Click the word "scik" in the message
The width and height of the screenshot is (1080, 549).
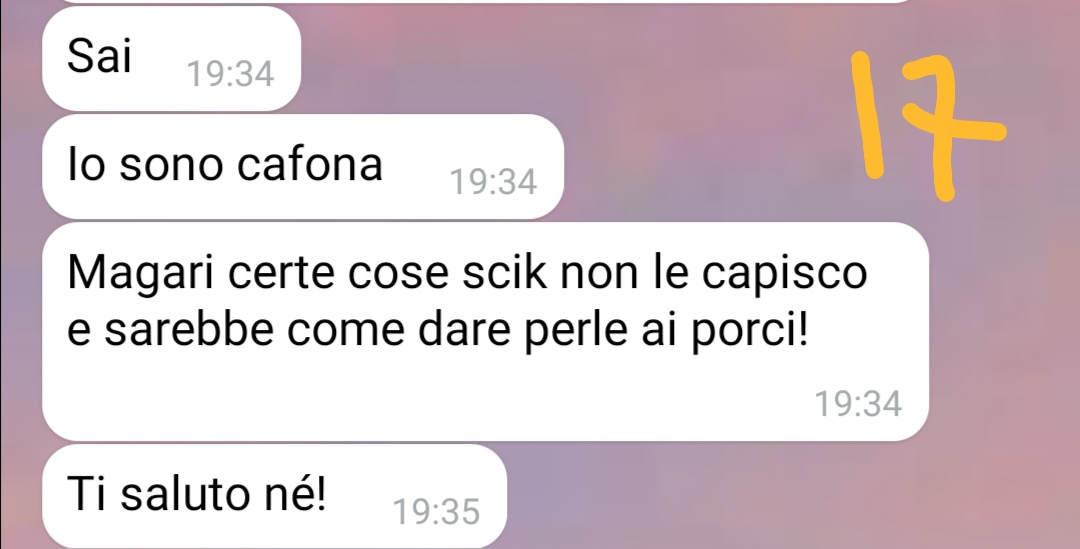[504, 272]
